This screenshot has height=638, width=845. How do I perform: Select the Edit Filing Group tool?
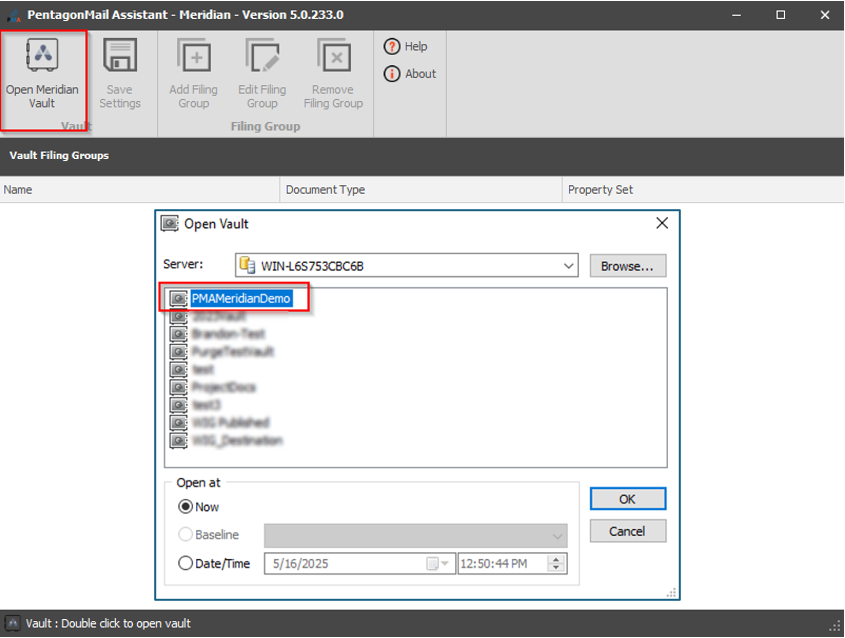[262, 74]
